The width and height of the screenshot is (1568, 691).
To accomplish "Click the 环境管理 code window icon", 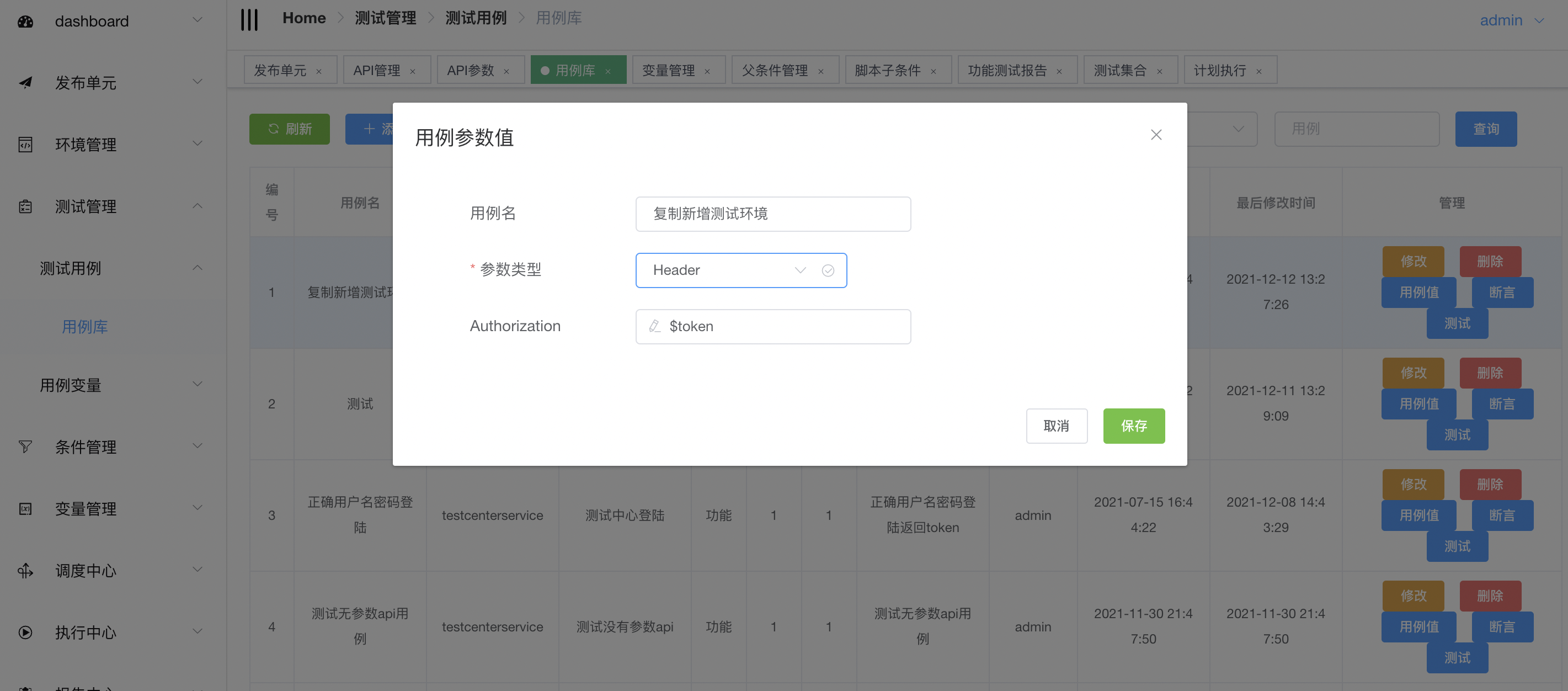I will [x=25, y=145].
